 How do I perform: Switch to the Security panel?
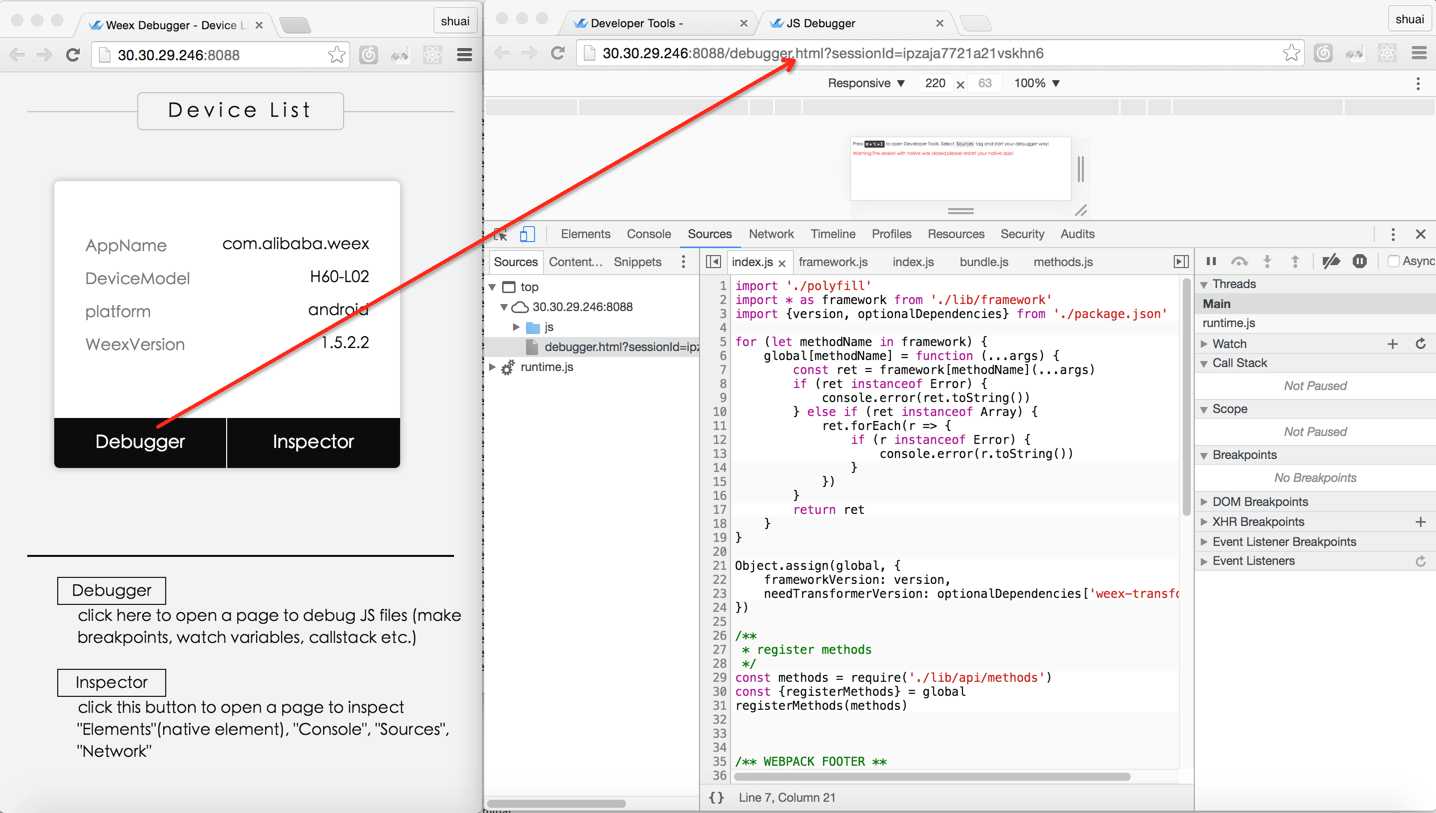click(1022, 234)
